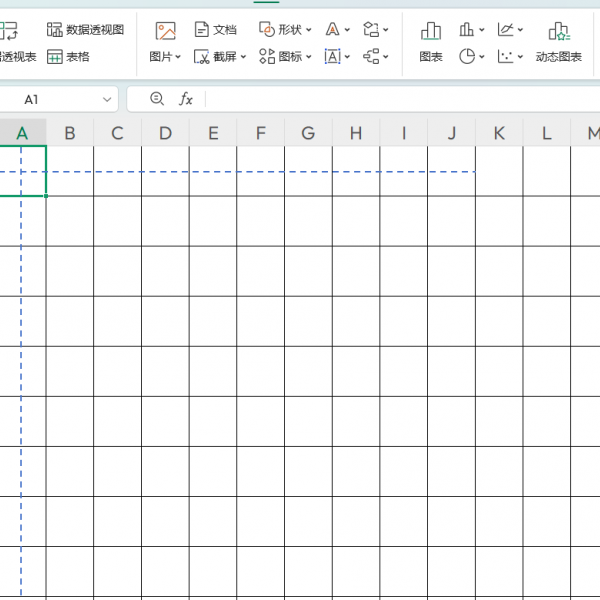600x600 pixels.
Task: Click the 图片 picture icon
Action: tap(165, 31)
